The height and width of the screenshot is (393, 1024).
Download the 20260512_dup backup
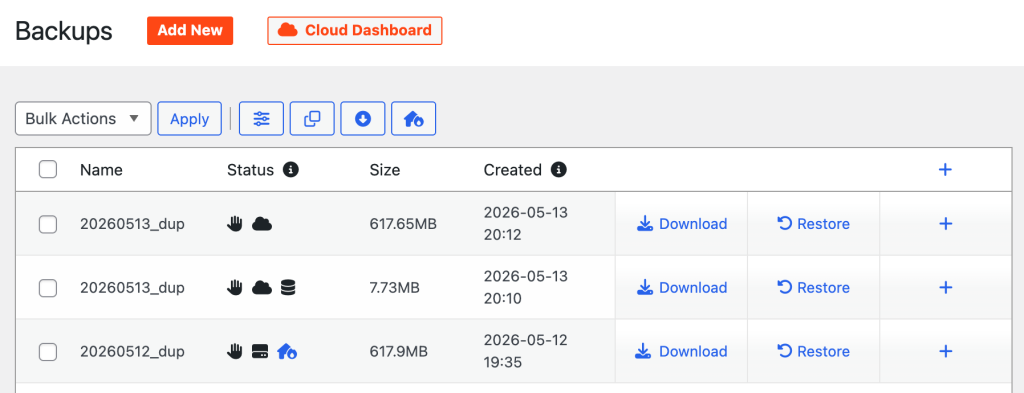(681, 351)
